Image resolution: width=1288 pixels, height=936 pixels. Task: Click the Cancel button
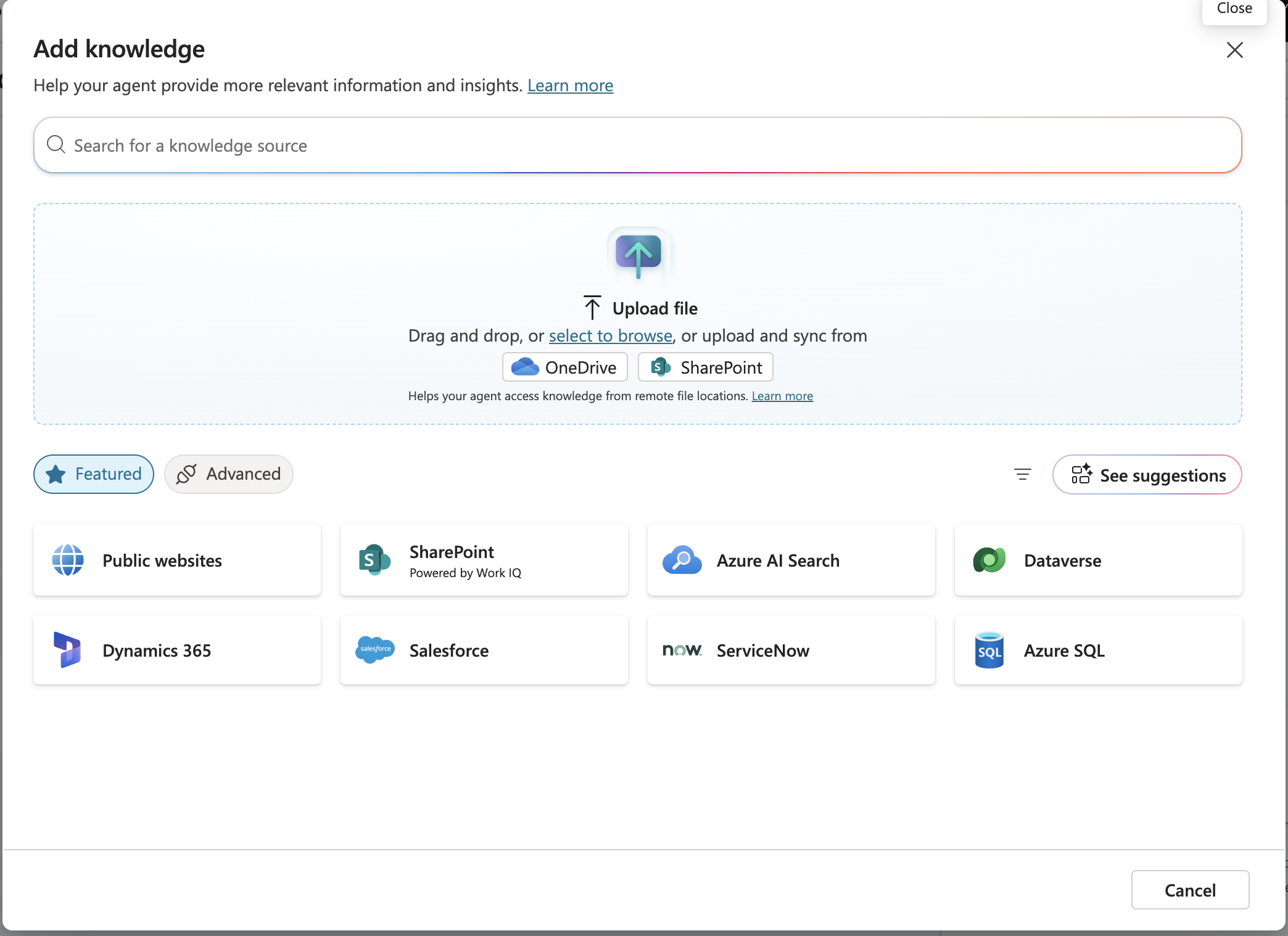pos(1190,890)
